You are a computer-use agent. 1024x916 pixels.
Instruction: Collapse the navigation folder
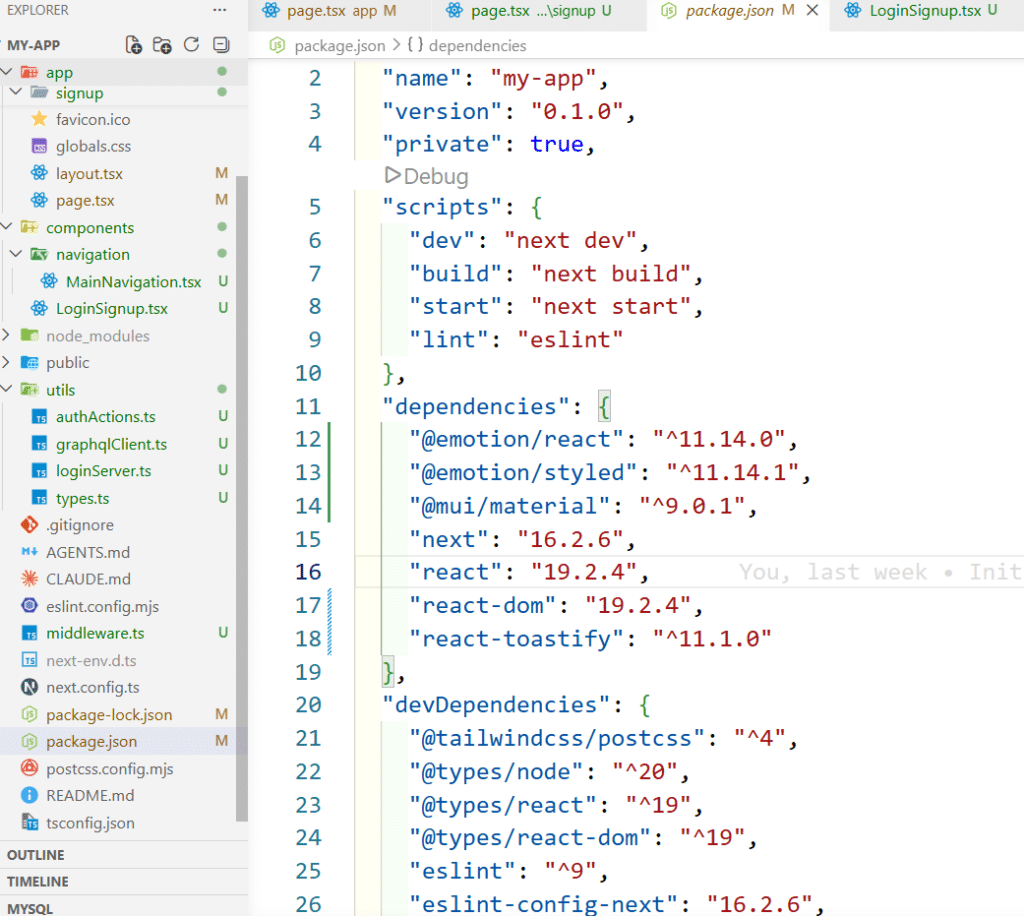tap(16, 253)
